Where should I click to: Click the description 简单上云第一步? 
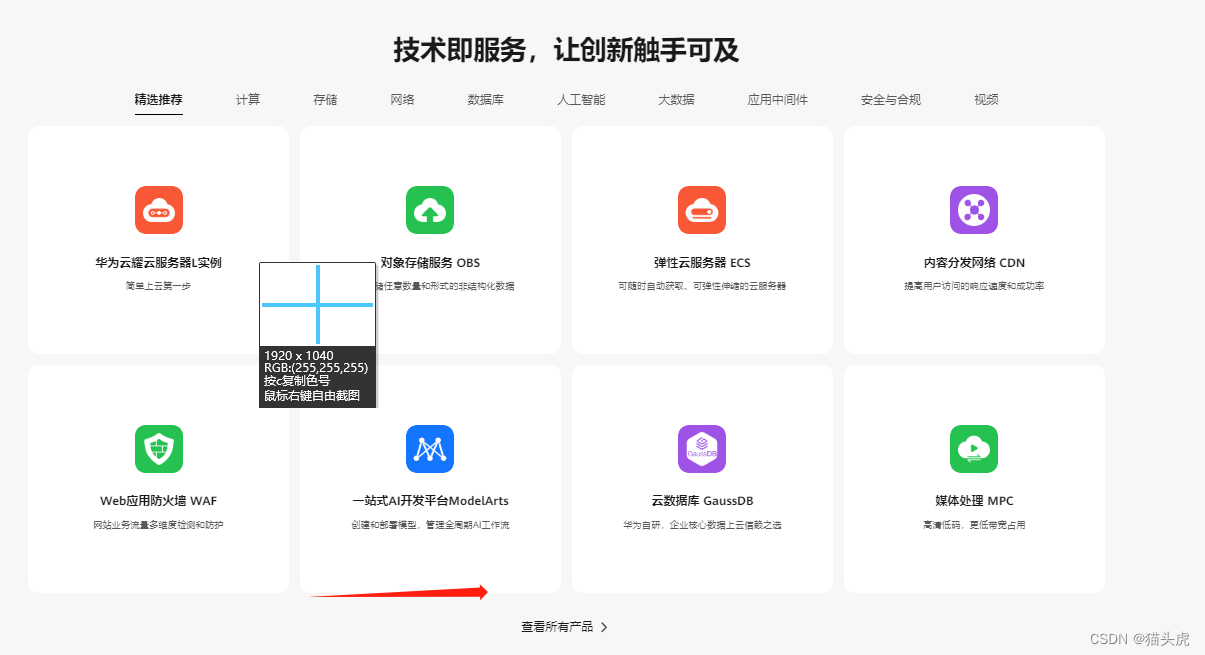coord(158,286)
